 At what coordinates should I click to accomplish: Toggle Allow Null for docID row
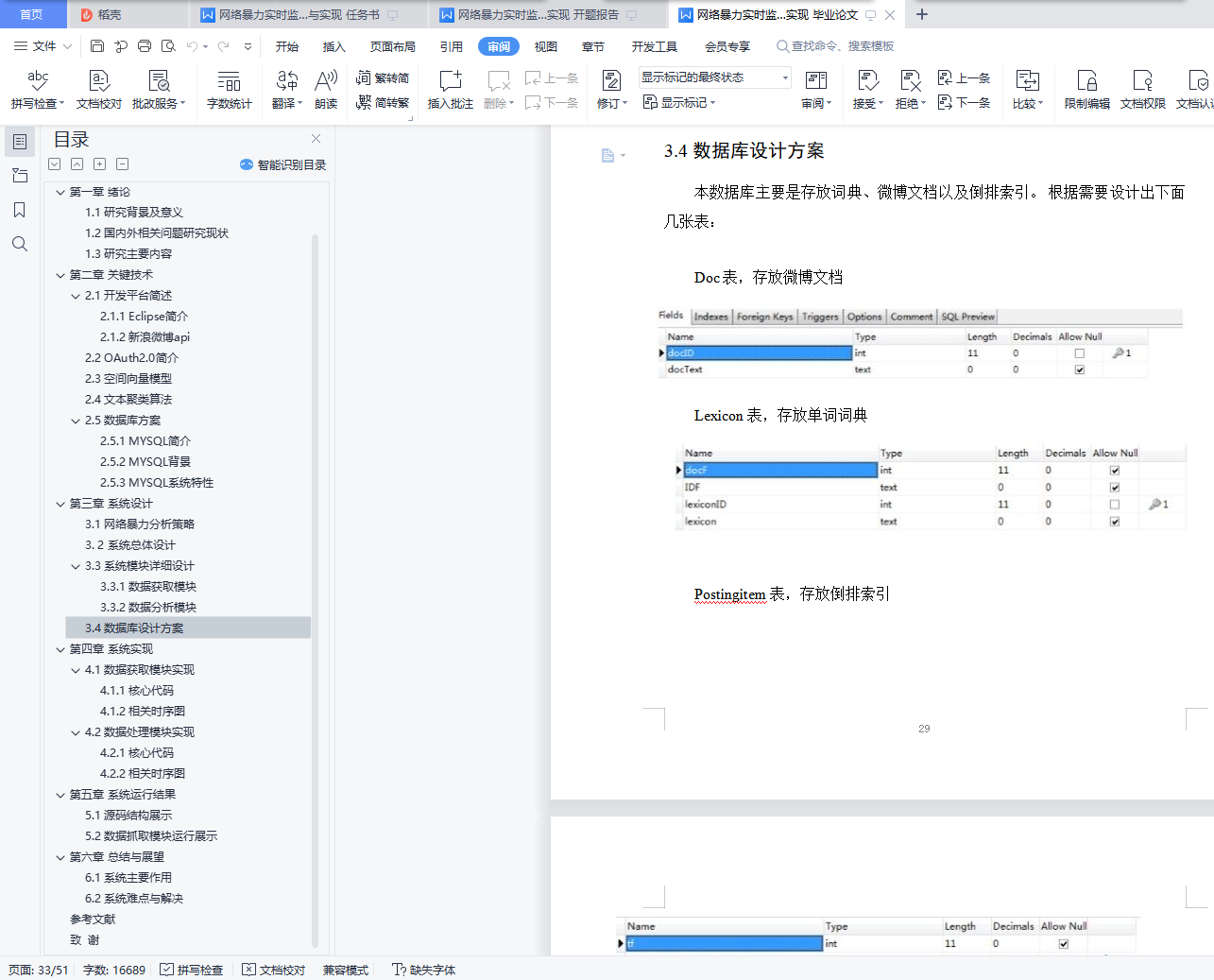click(1079, 353)
